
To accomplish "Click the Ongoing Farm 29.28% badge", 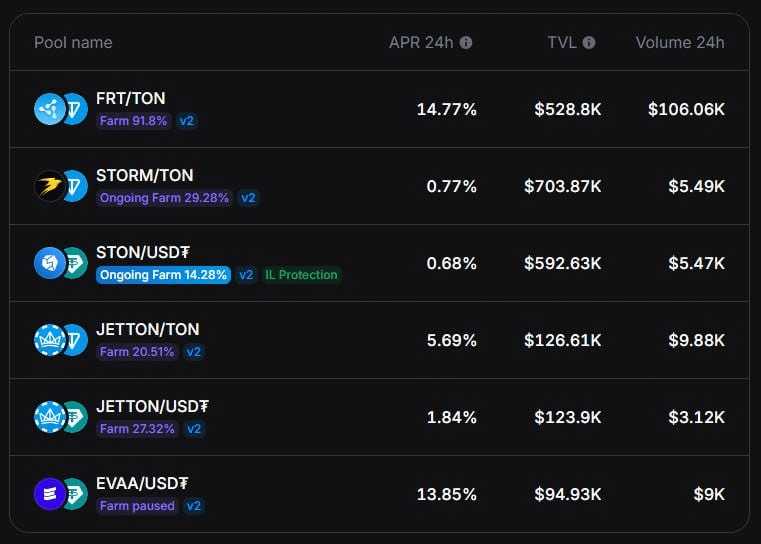I will pyautogui.click(x=164, y=198).
